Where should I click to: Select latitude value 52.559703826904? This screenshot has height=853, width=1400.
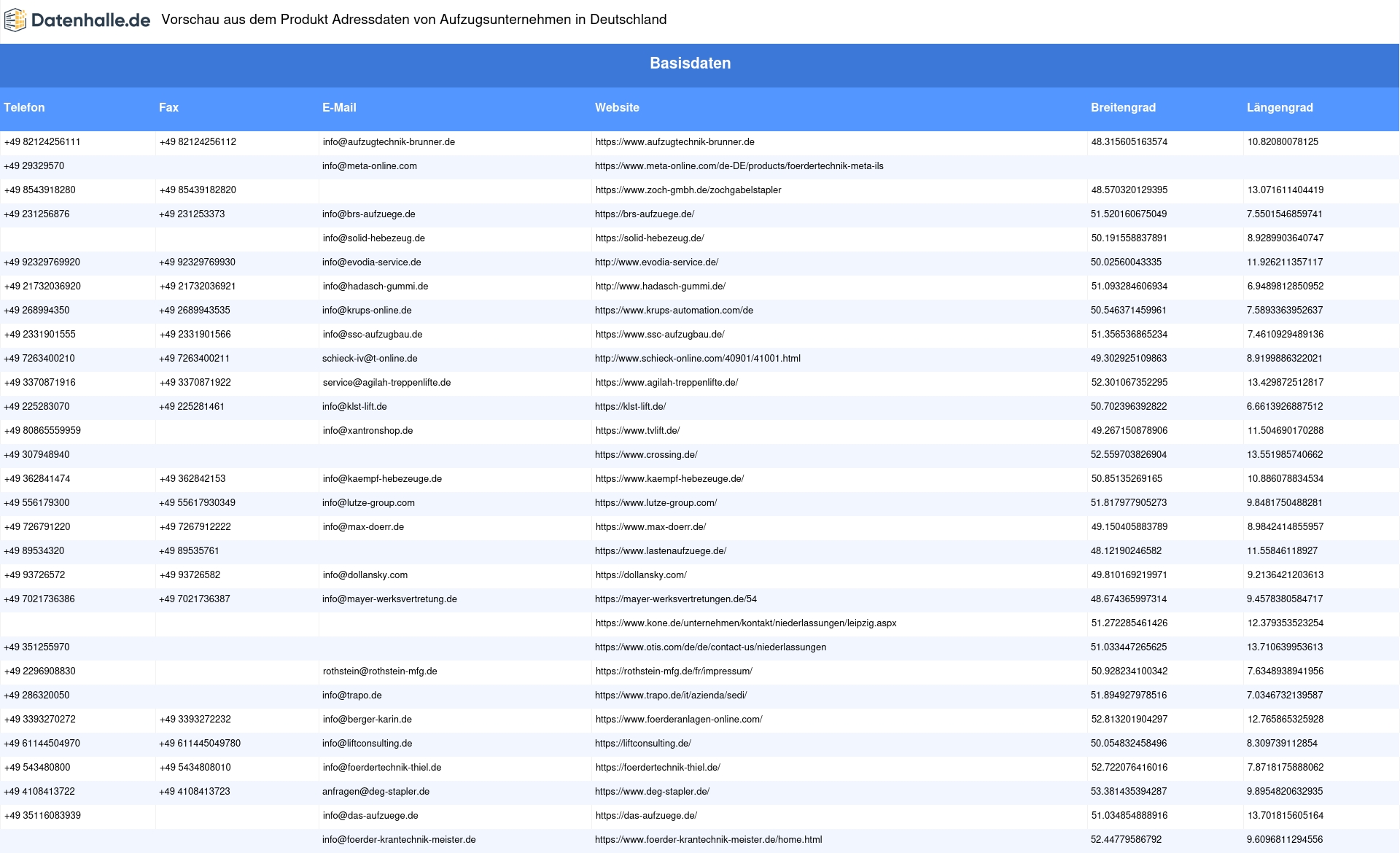point(1129,455)
